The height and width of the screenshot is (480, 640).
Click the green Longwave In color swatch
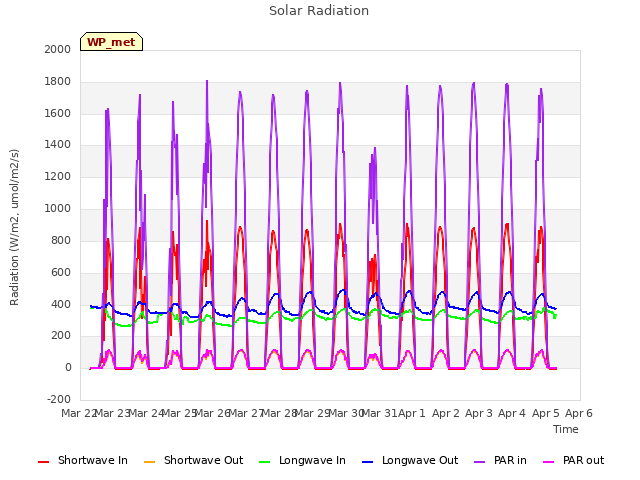[x=264, y=462]
